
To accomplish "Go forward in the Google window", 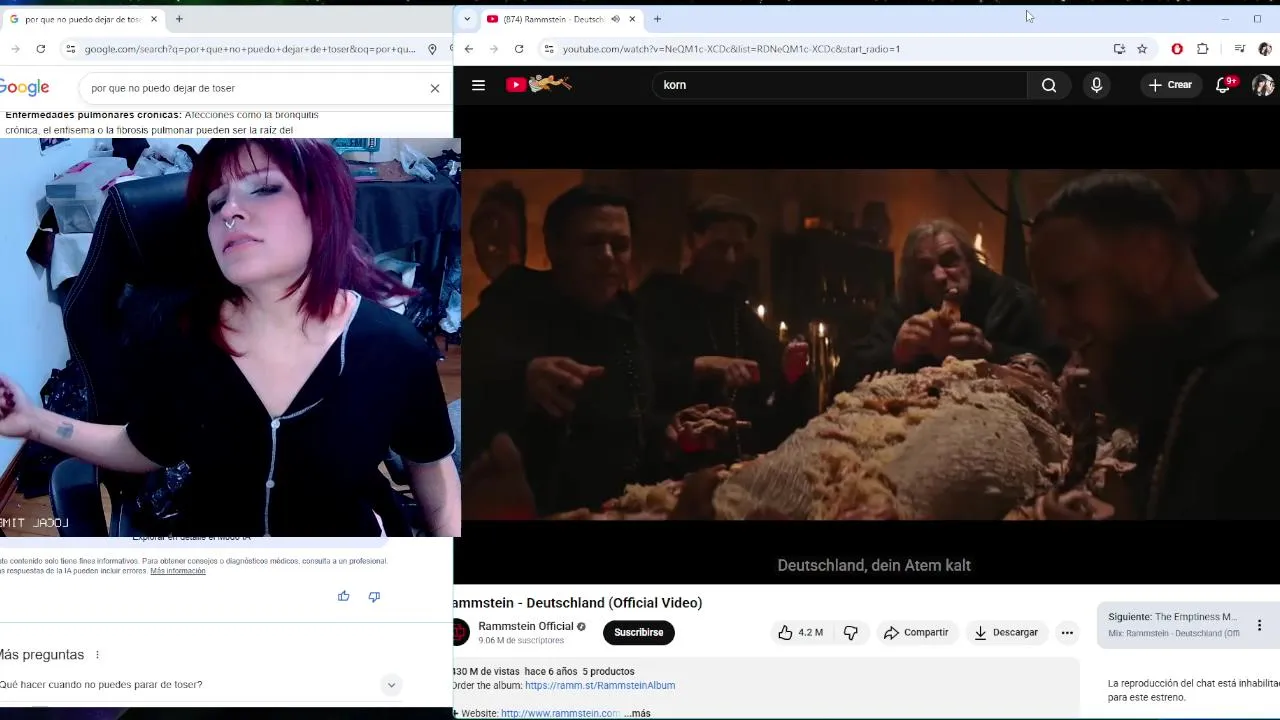I will click(15, 49).
